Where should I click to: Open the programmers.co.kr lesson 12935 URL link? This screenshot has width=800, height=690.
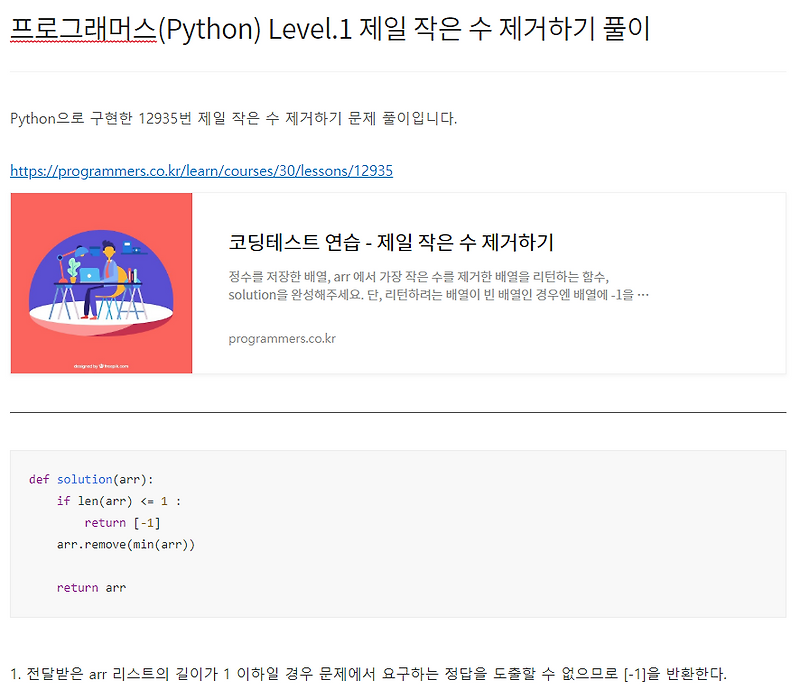[200, 171]
